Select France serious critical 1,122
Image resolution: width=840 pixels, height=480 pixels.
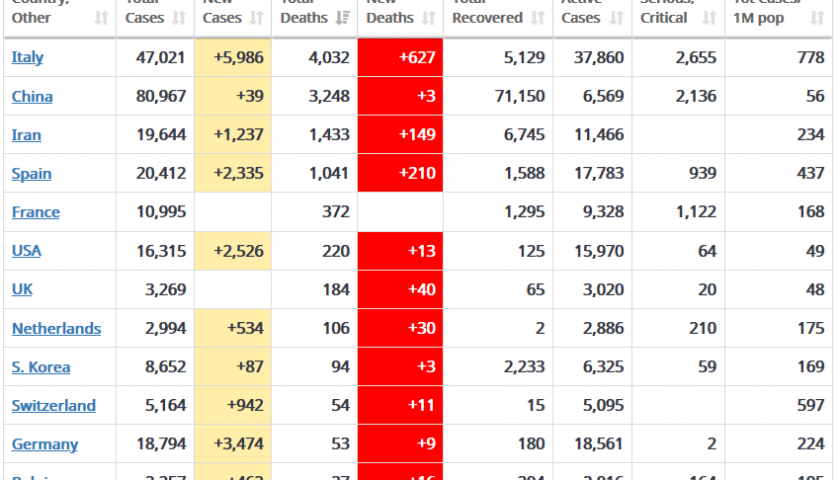tap(695, 212)
